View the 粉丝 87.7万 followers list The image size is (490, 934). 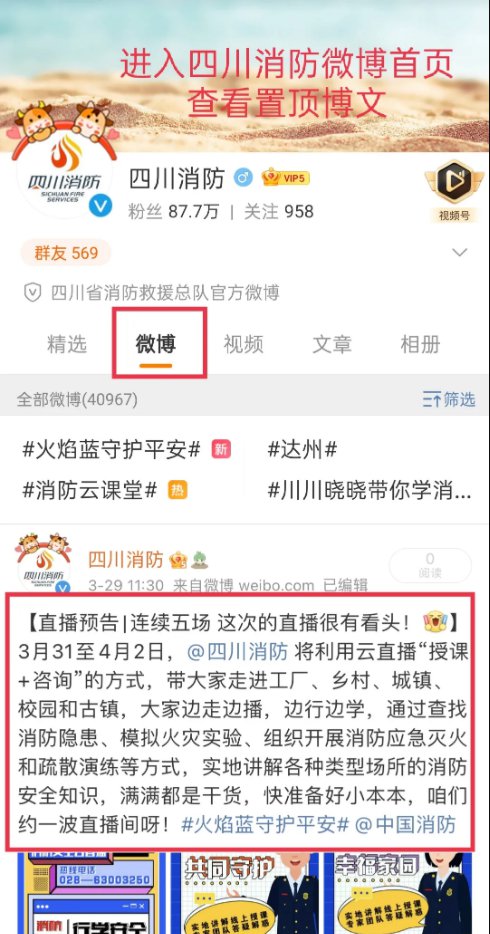(173, 211)
